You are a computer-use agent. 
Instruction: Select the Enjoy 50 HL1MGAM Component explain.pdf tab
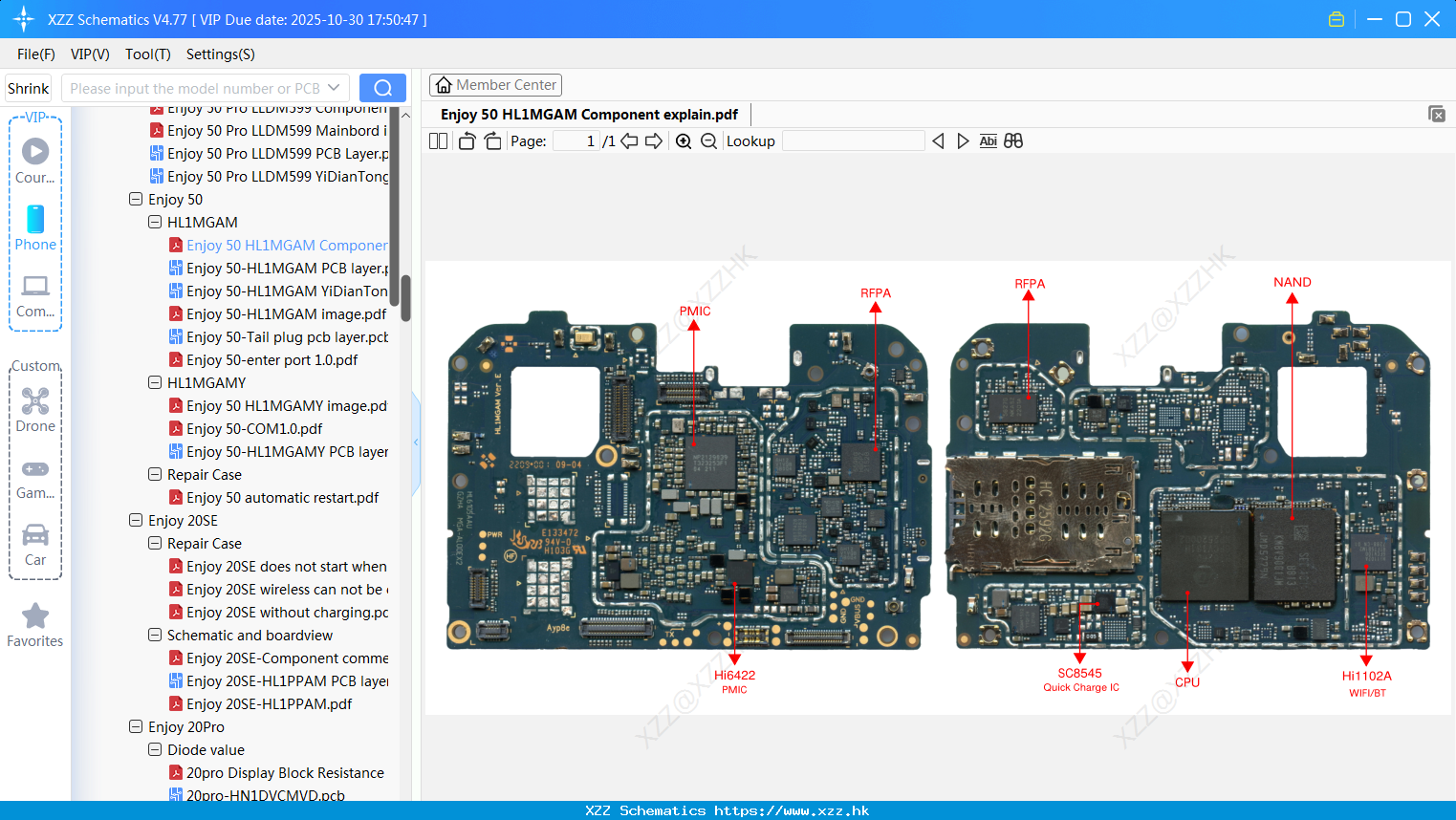click(x=589, y=114)
